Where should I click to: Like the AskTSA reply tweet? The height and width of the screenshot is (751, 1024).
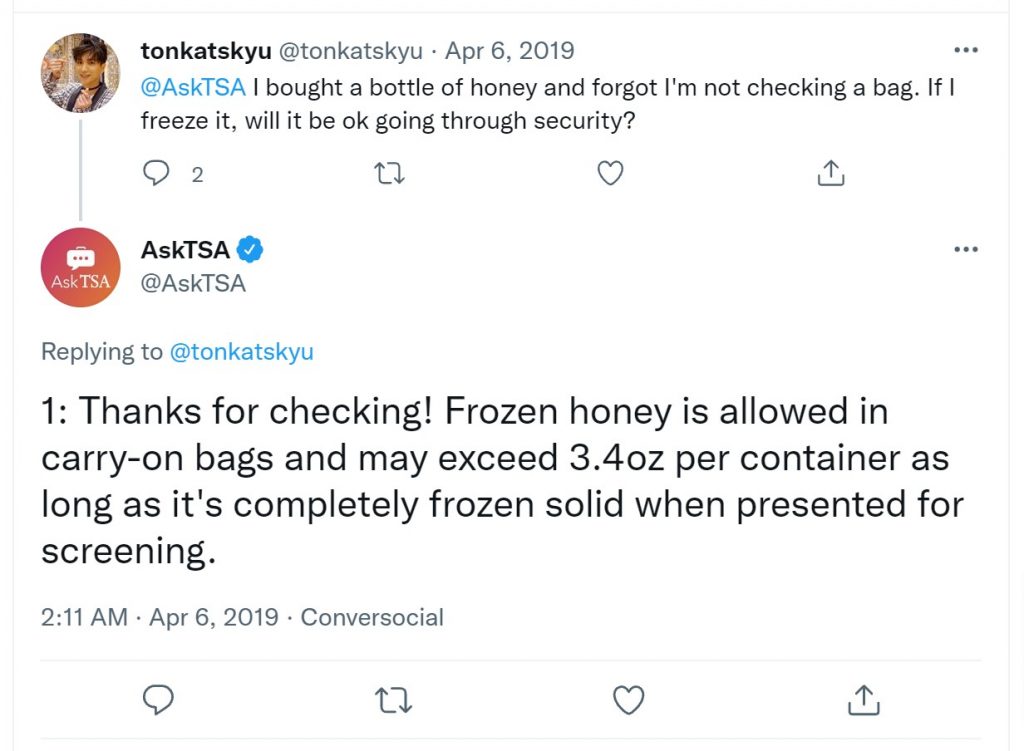point(629,699)
